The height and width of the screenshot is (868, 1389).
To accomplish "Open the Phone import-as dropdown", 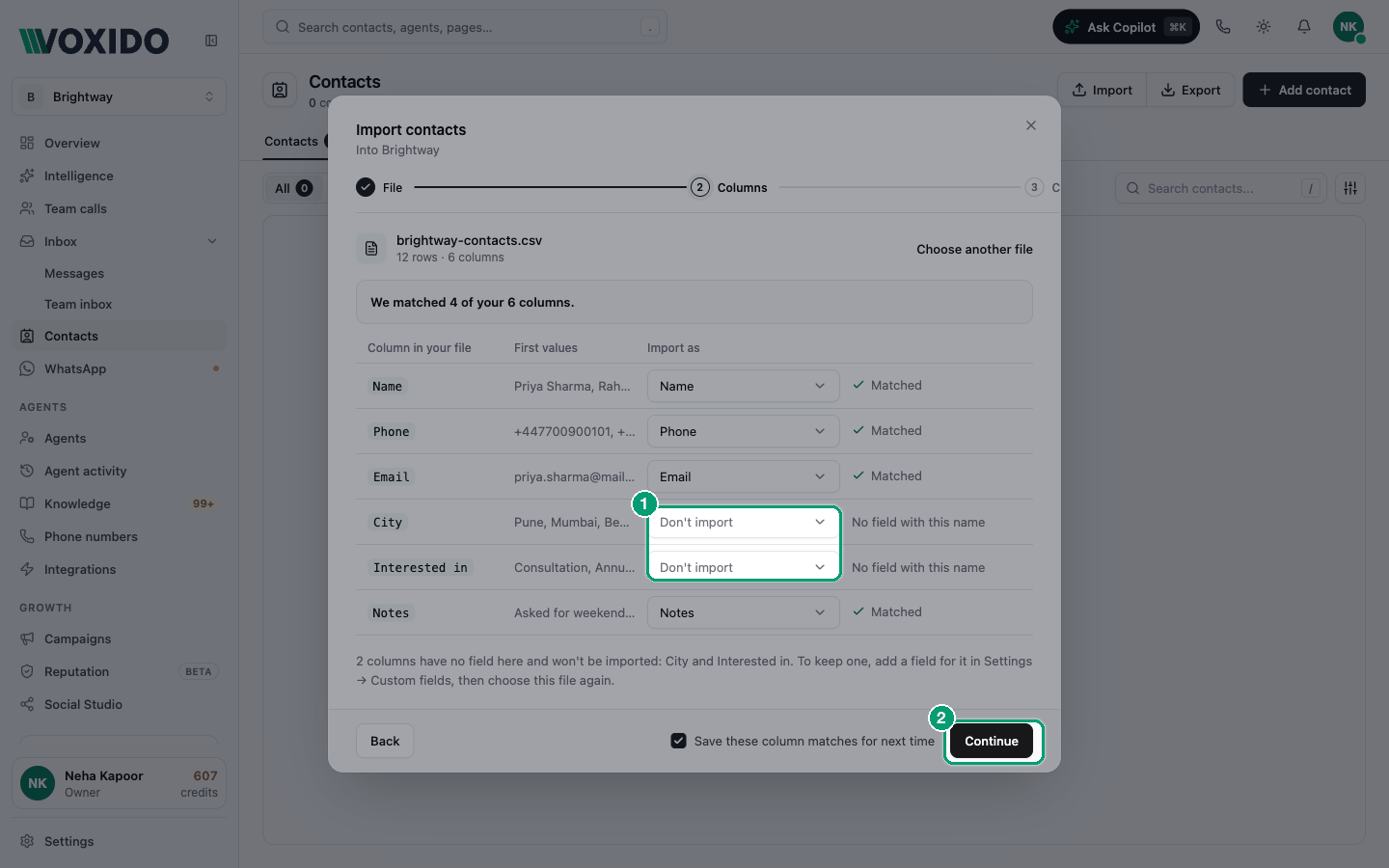I will click(x=743, y=431).
